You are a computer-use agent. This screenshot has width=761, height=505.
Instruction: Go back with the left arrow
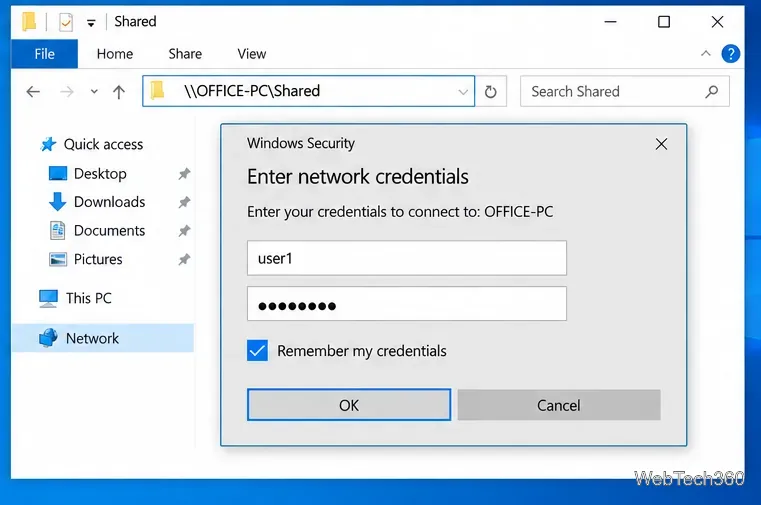point(33,91)
